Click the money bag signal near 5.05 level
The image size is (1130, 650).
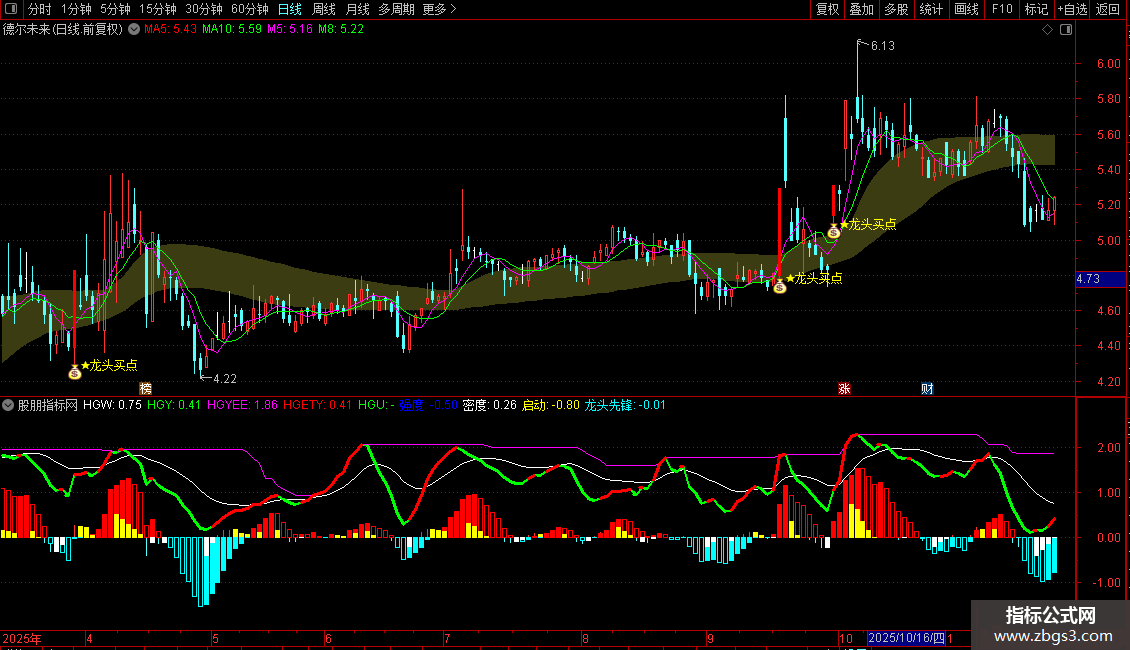834,231
